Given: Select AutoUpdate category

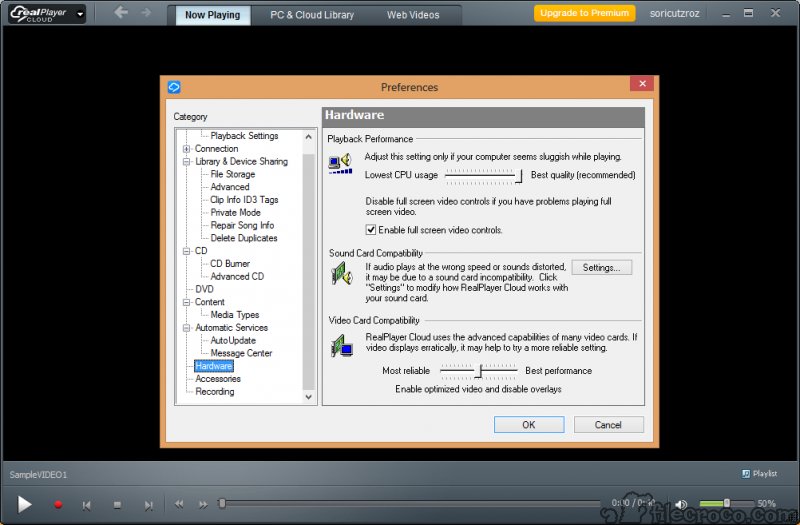Looking at the screenshot, I should tap(233, 340).
